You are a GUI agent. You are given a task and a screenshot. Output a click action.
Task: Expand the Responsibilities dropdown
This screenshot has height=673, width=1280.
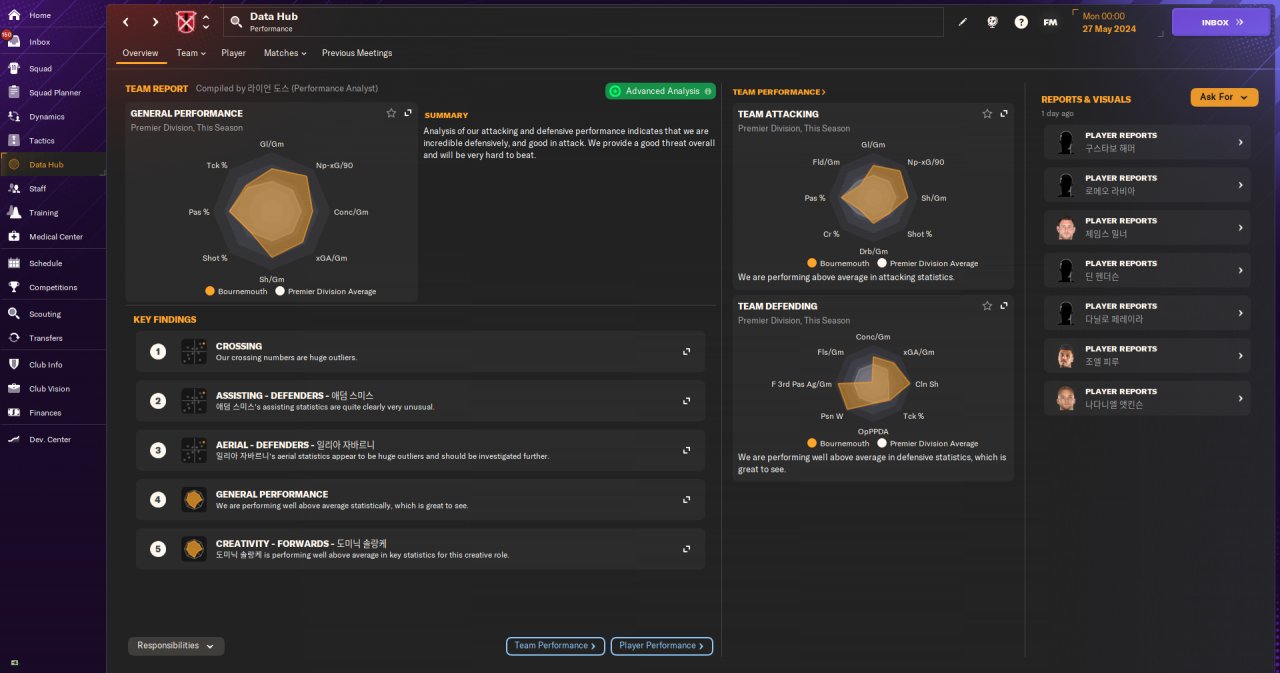pyautogui.click(x=176, y=646)
